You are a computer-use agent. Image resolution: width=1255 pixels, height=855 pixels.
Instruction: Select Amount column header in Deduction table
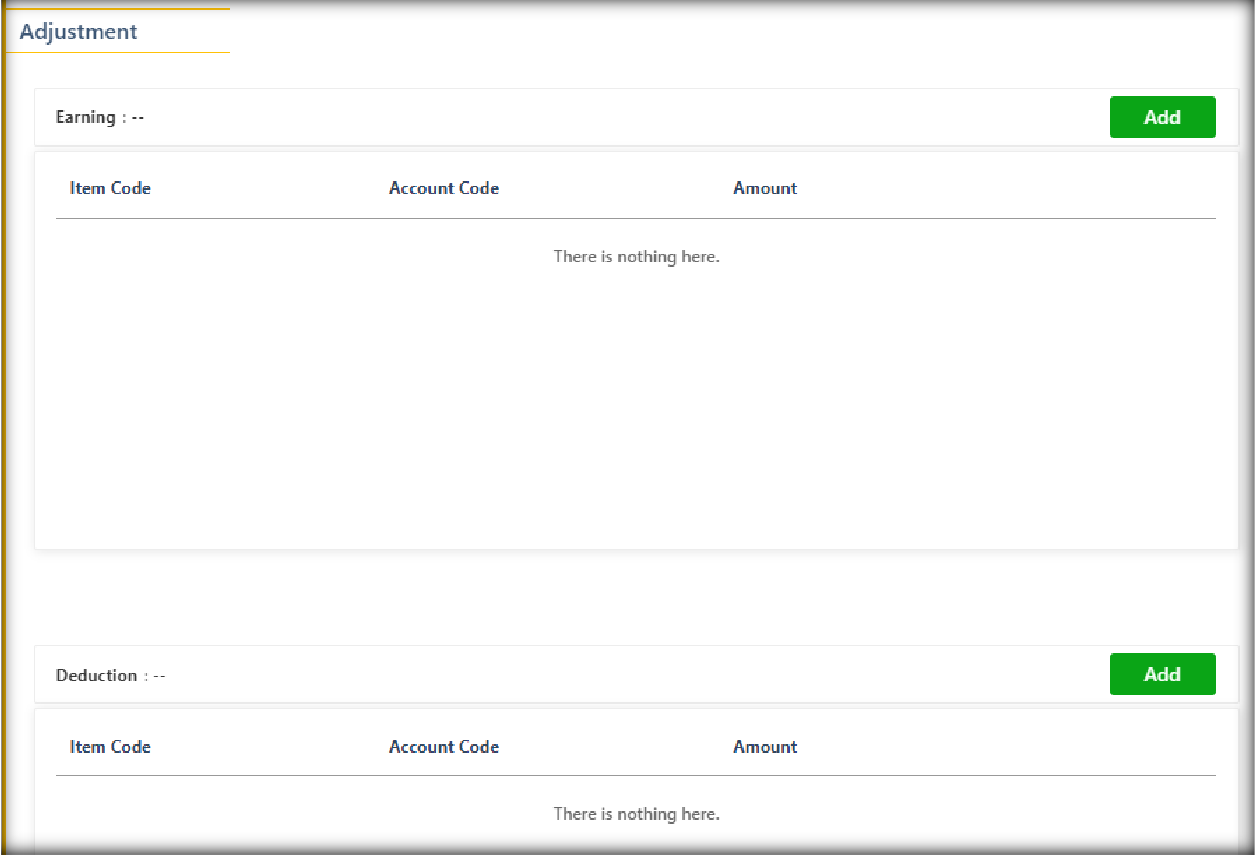tap(765, 747)
